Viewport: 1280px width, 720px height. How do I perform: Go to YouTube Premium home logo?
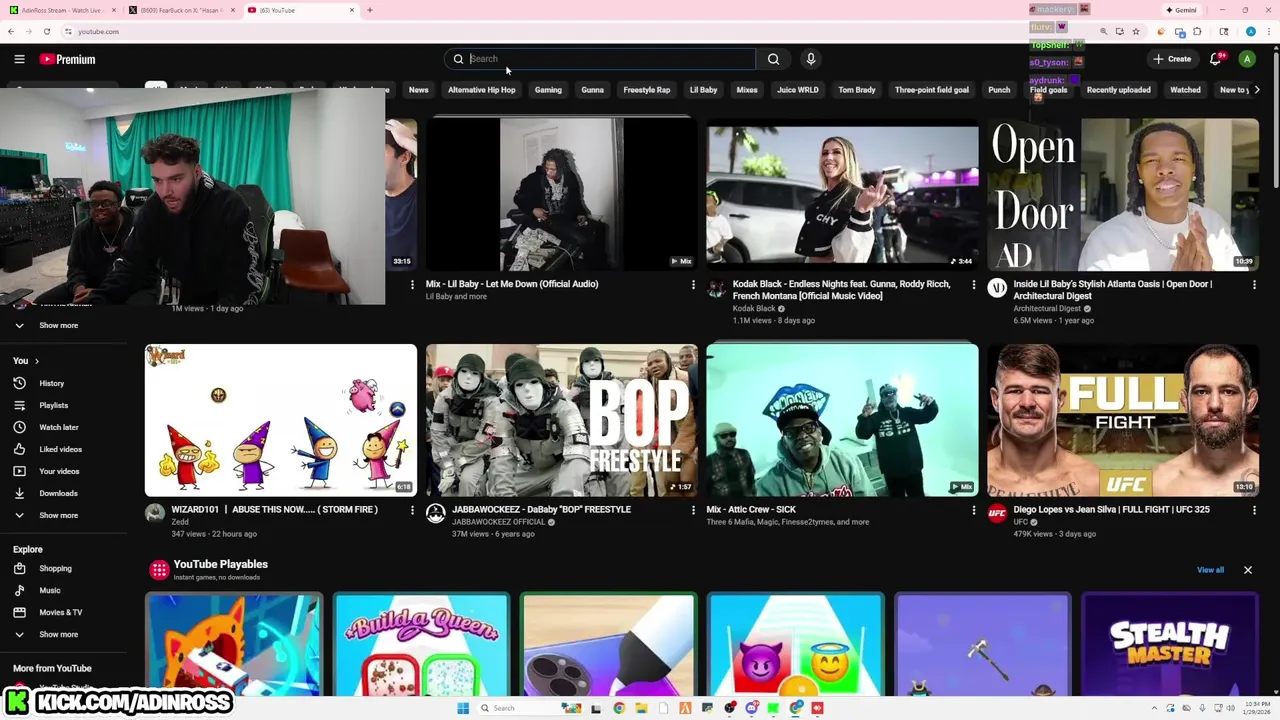click(68, 59)
